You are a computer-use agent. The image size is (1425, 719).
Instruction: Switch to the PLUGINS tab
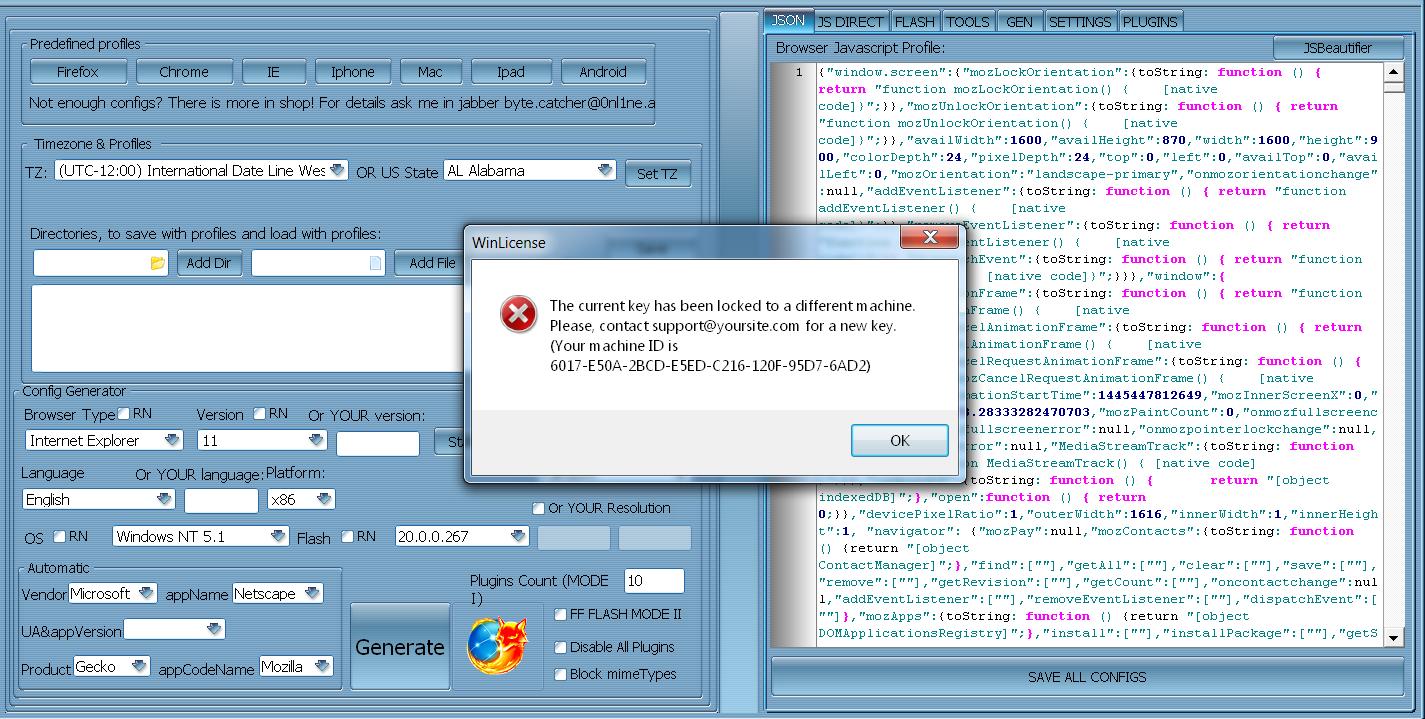point(1151,21)
